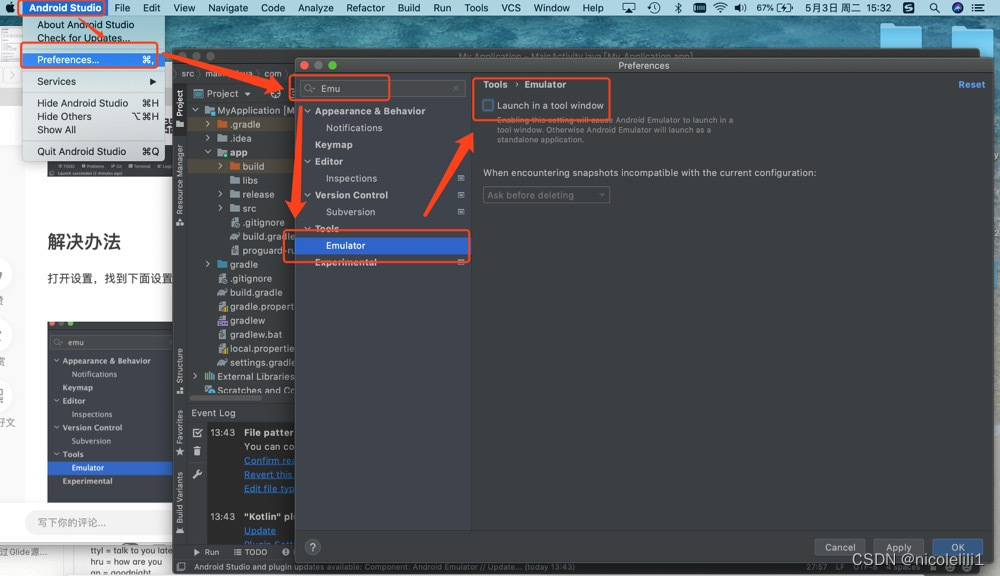
Task: Click the Reset link in Preferences
Action: 971,84
